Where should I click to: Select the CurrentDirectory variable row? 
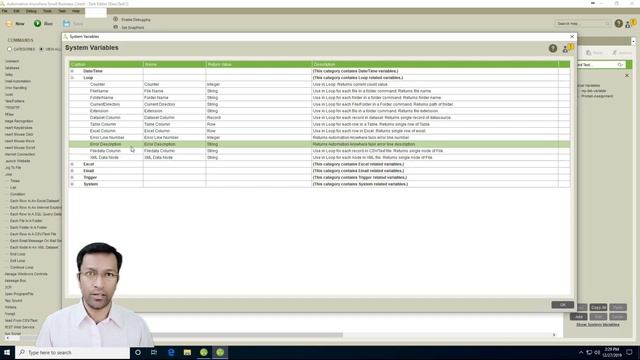(319, 104)
